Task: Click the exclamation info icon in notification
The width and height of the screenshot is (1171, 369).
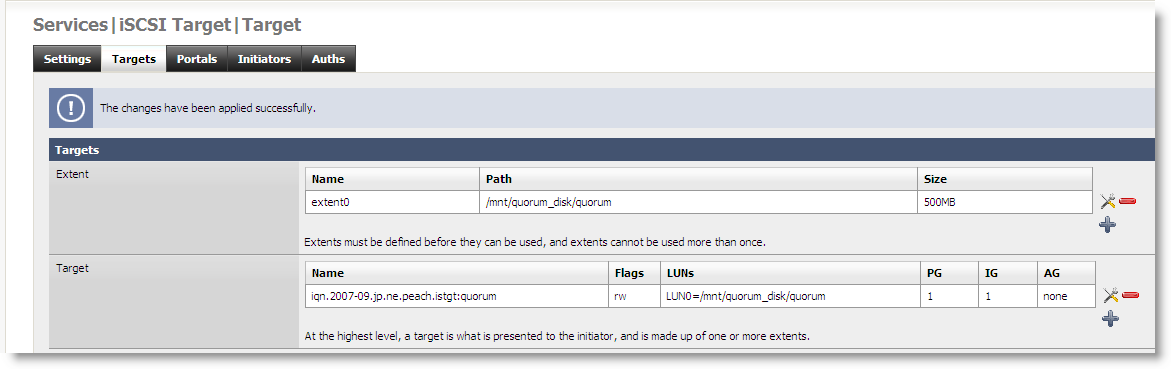Action: [71, 108]
